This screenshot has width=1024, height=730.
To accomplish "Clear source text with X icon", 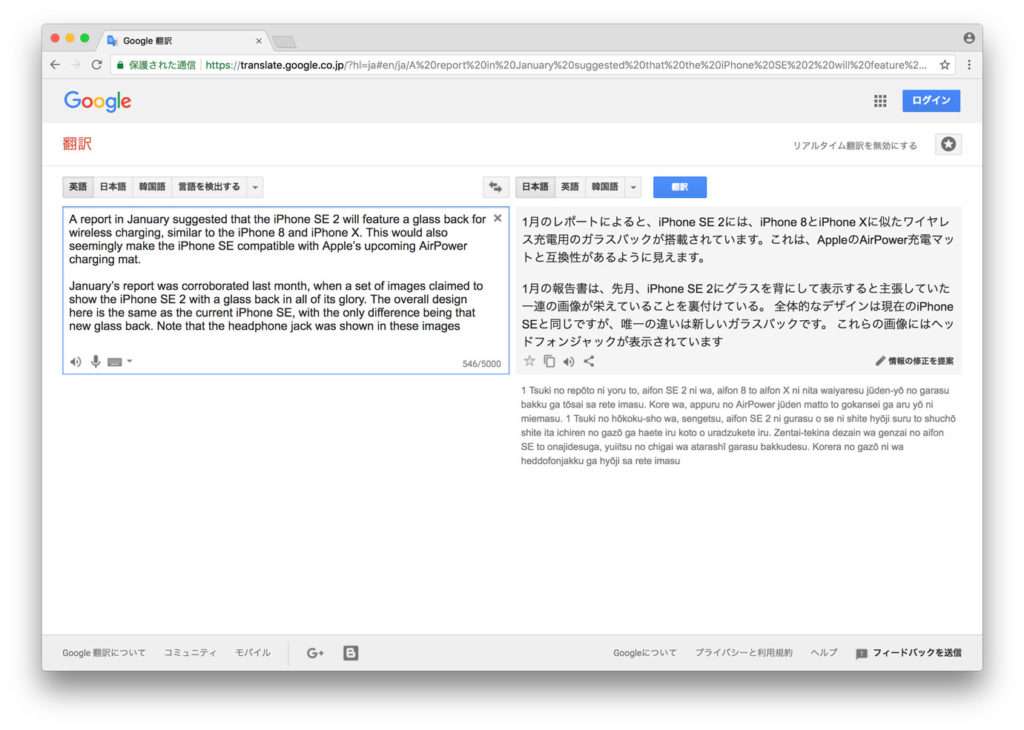I will click(498, 218).
